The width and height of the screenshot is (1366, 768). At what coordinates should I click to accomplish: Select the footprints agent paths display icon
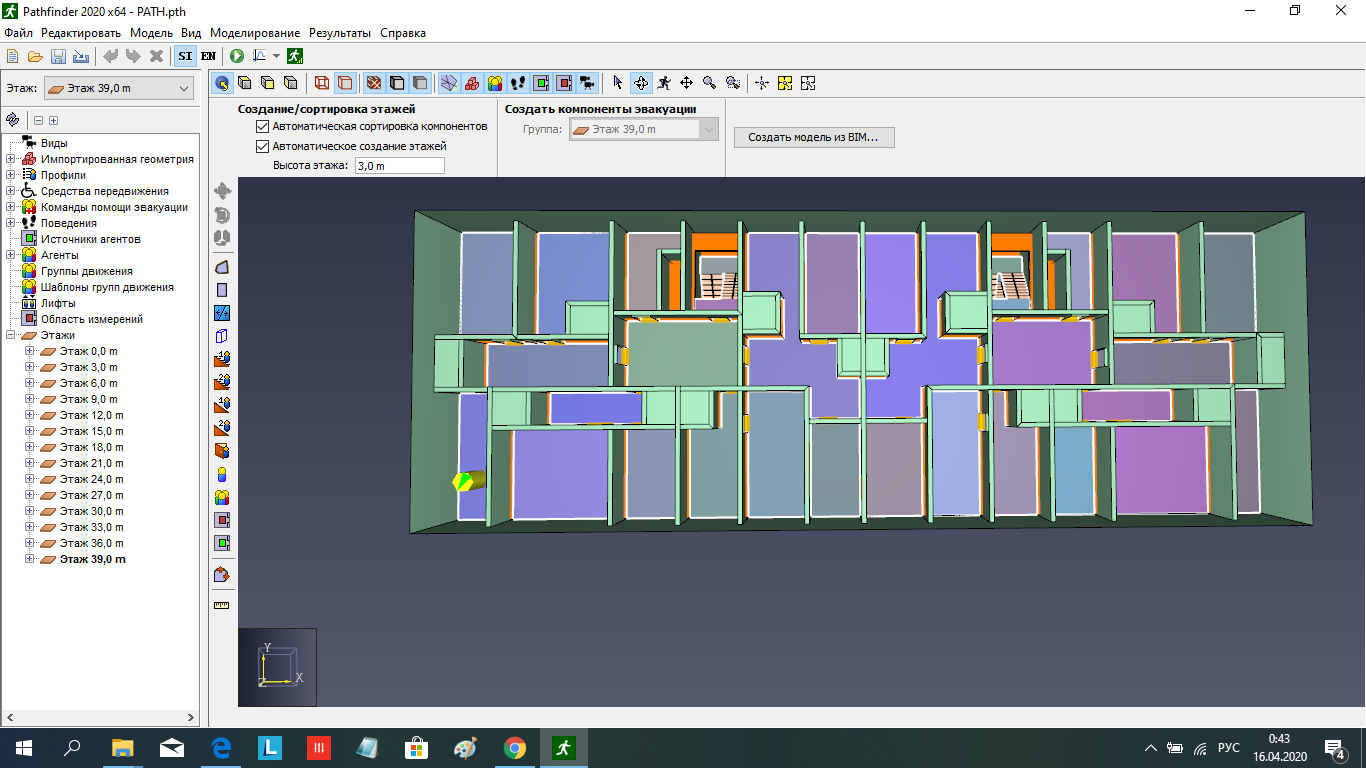pyautogui.click(x=518, y=83)
